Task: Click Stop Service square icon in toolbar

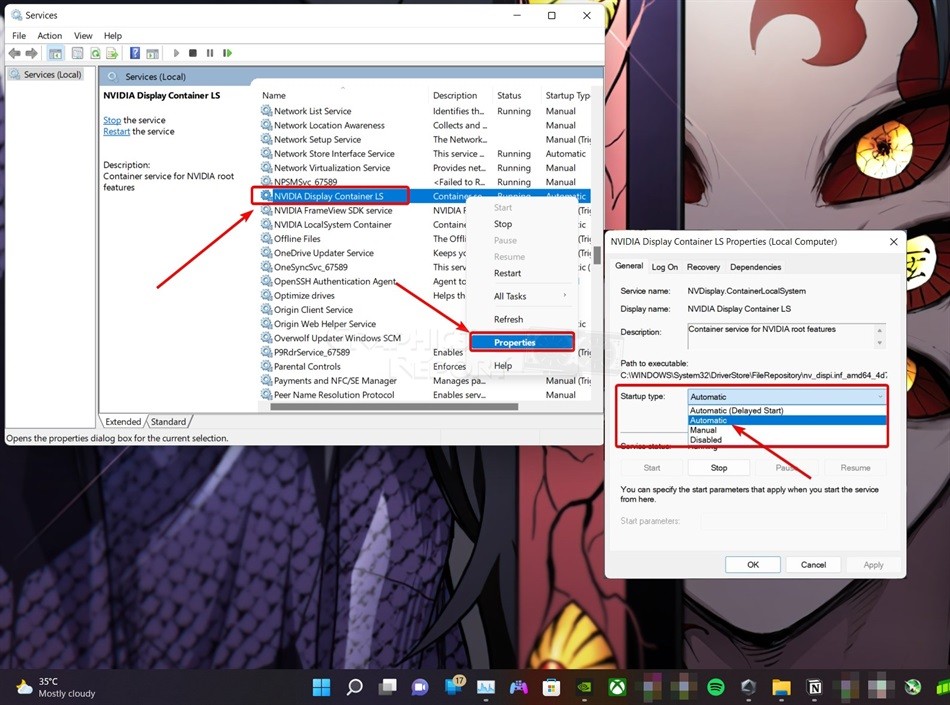Action: point(193,53)
